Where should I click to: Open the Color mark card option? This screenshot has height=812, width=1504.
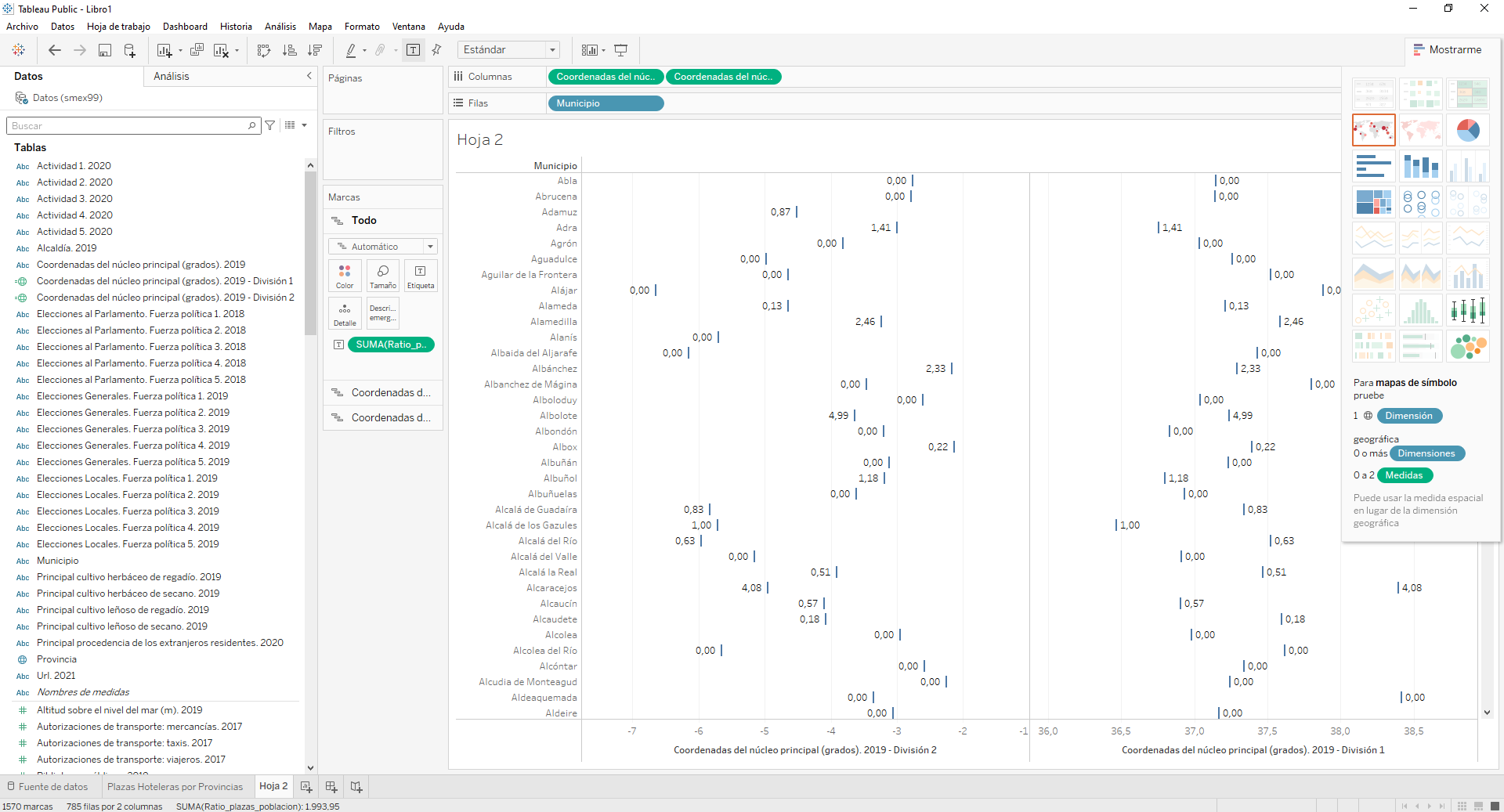345,276
